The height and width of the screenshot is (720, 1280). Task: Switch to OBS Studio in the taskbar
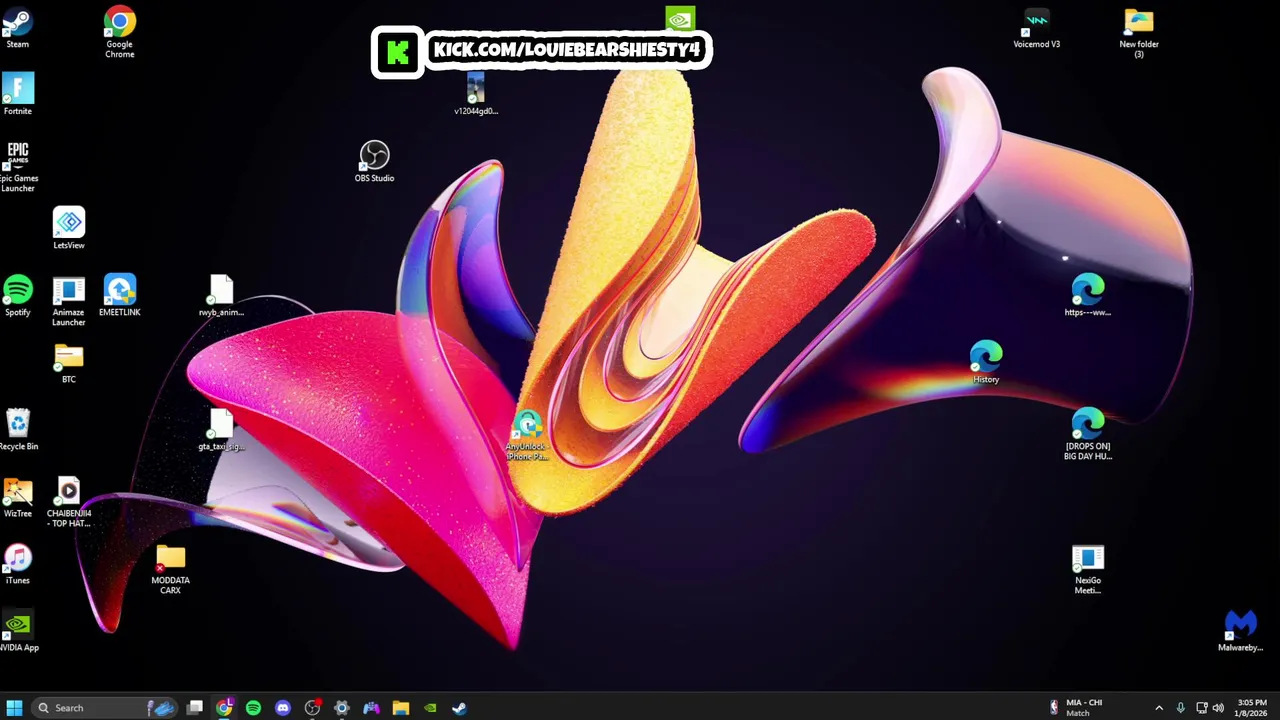click(312, 708)
